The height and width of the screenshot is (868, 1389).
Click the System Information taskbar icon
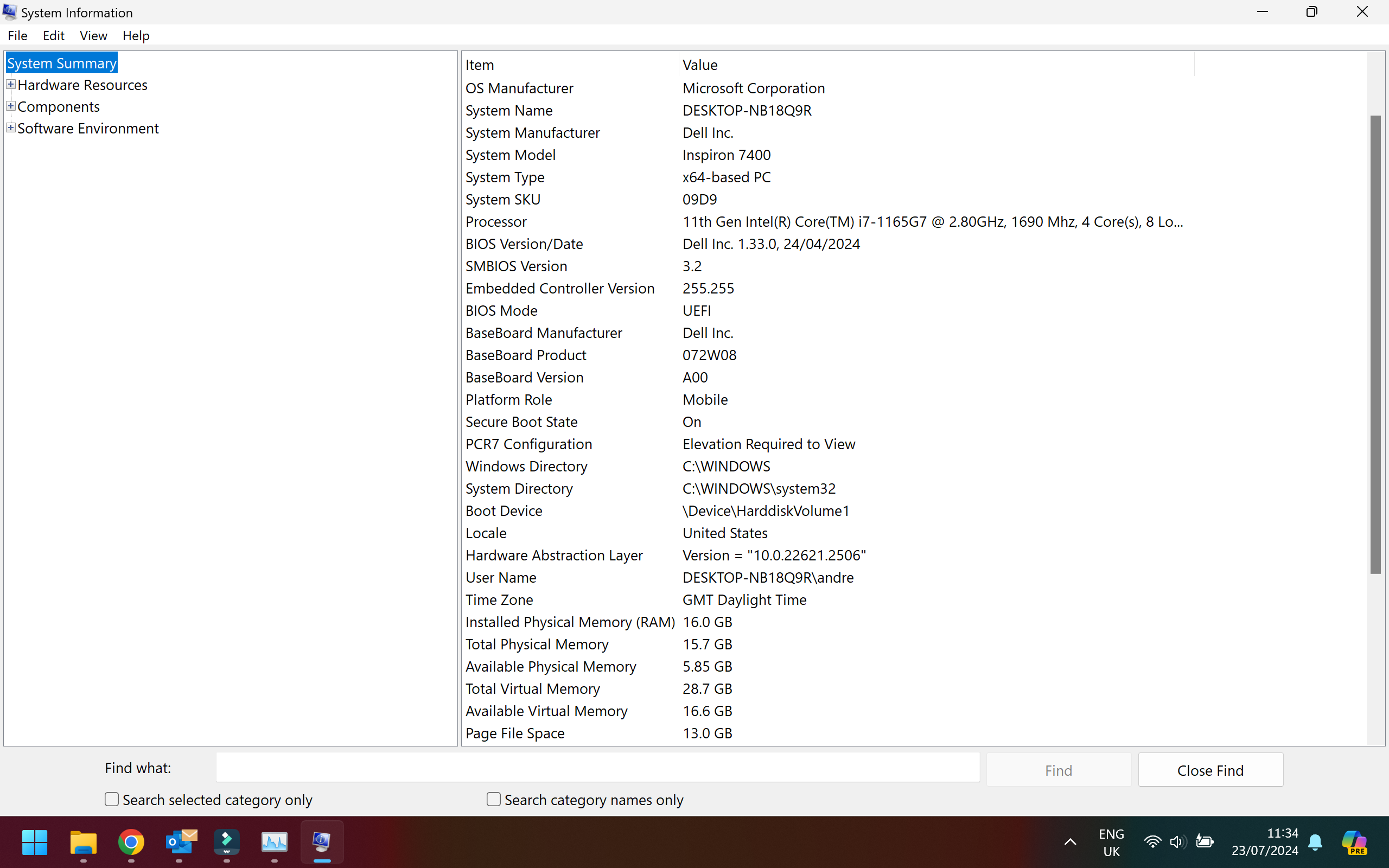[x=322, y=842]
